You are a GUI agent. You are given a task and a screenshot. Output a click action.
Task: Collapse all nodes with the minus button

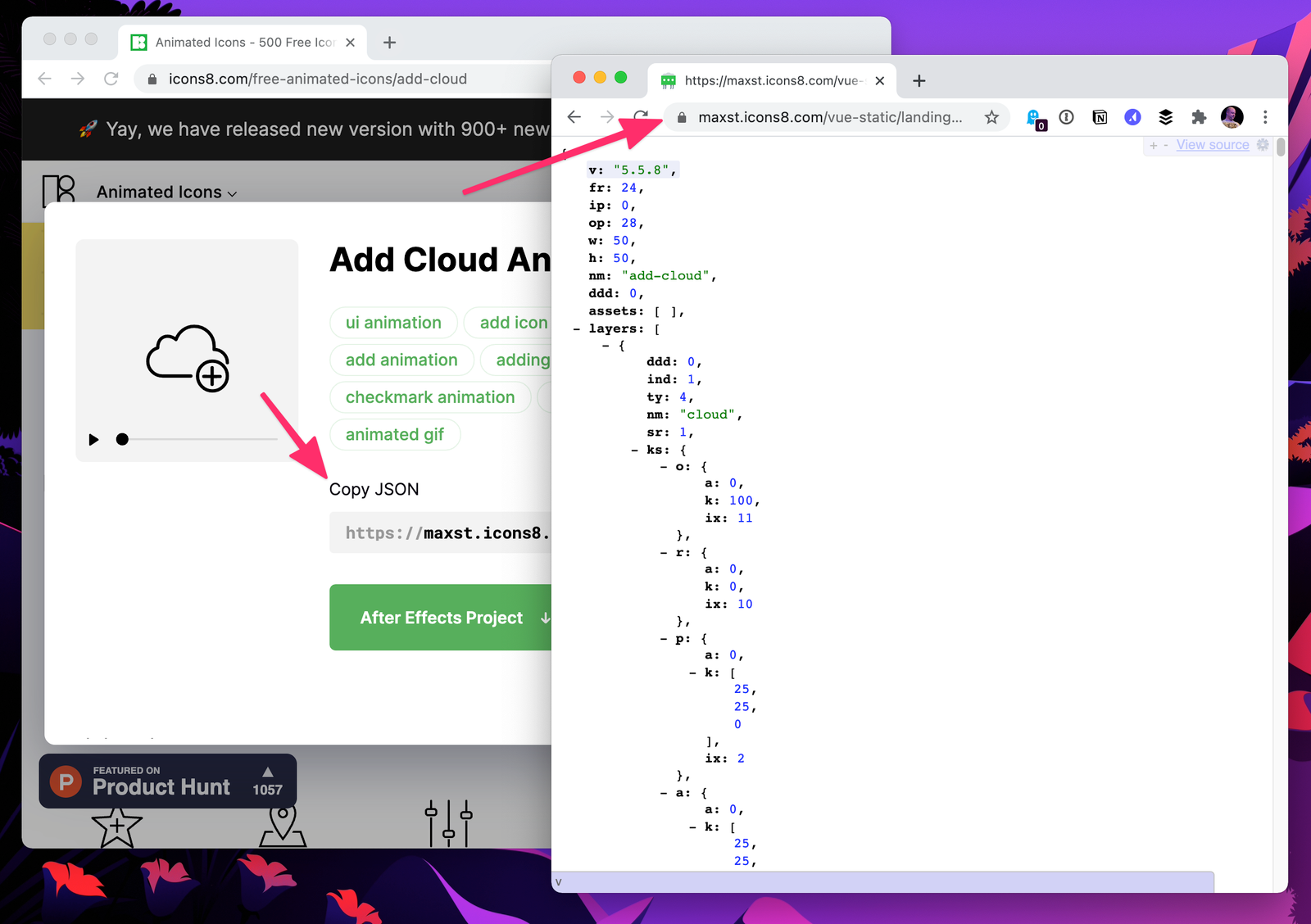click(1166, 145)
